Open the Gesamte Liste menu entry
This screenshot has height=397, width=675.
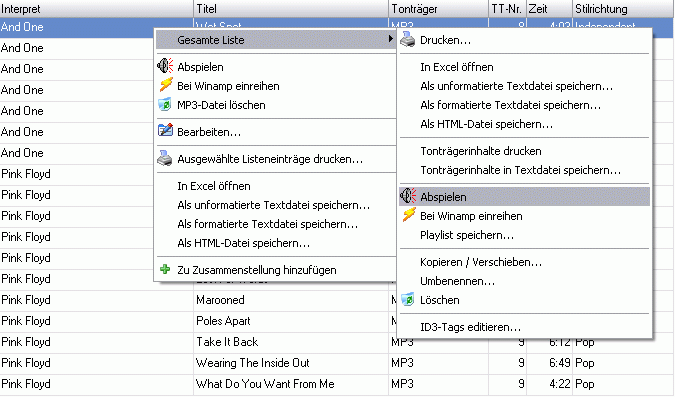click(276, 40)
